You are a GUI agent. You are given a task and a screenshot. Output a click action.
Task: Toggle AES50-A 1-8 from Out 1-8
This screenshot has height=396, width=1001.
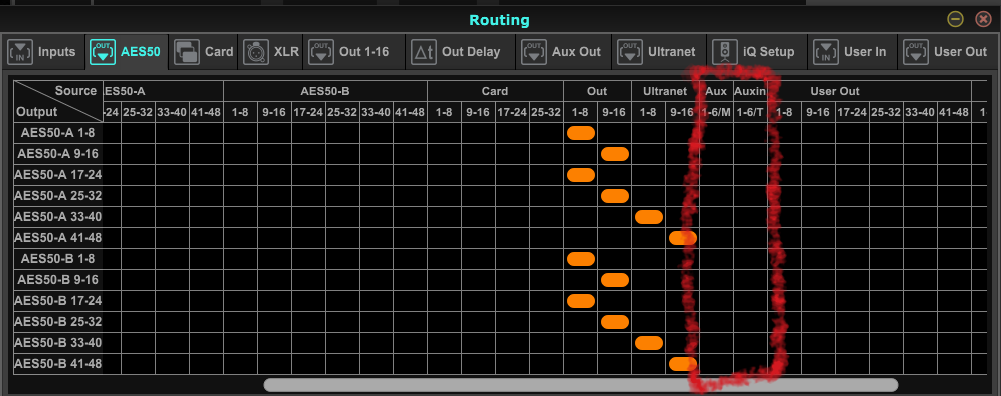tap(581, 133)
